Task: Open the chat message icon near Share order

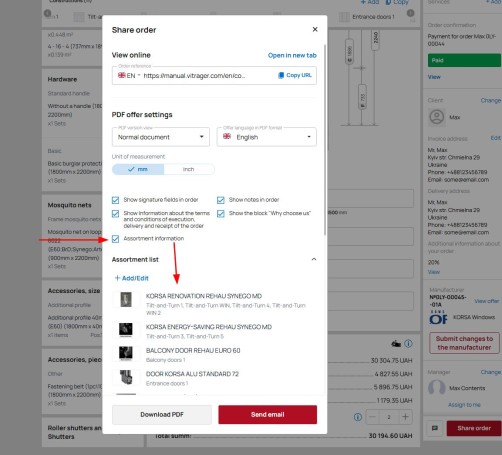Action: (435, 428)
